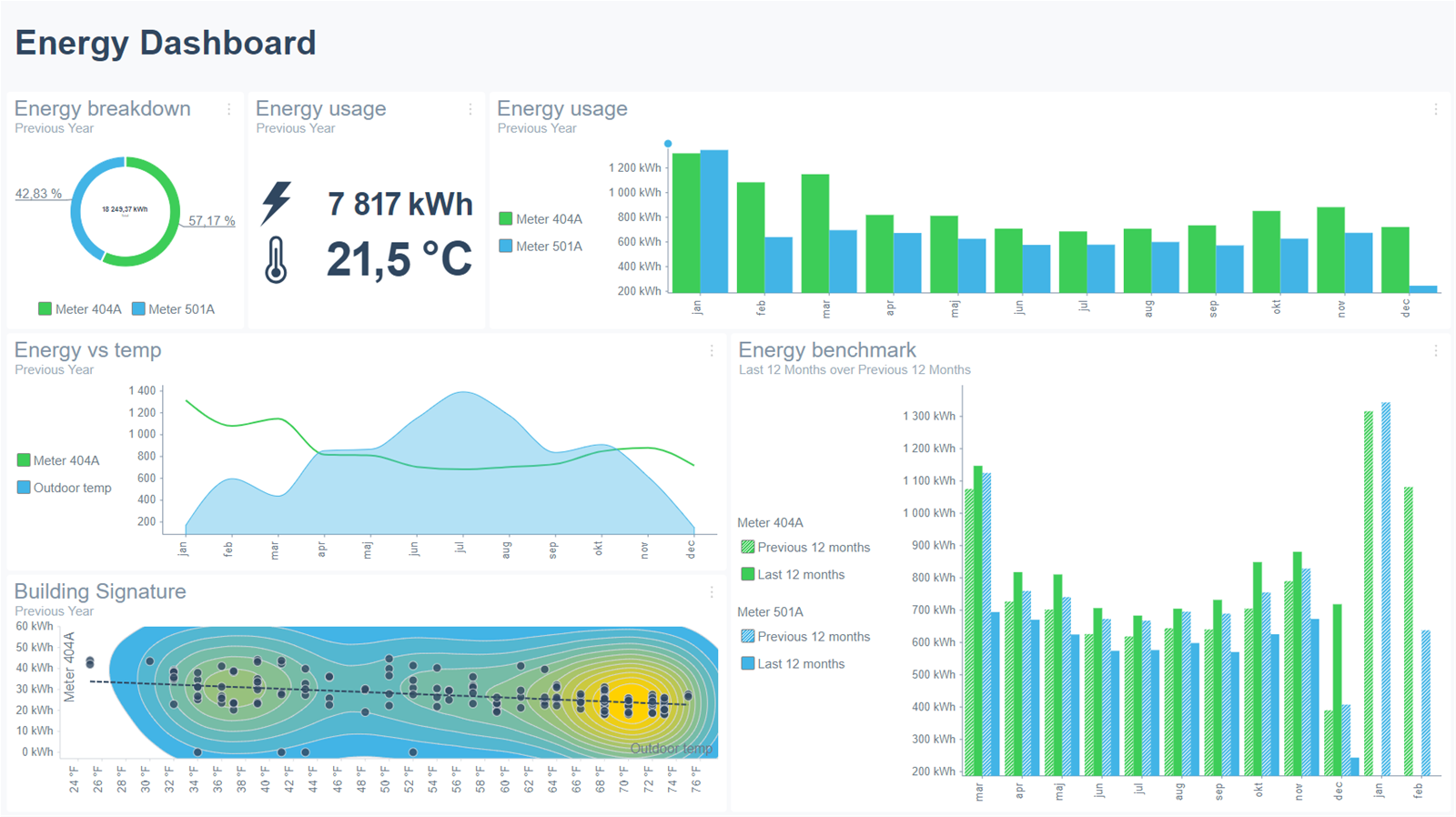1456x817 pixels.
Task: Open the Building Signature widget options menu
Action: [x=712, y=592]
